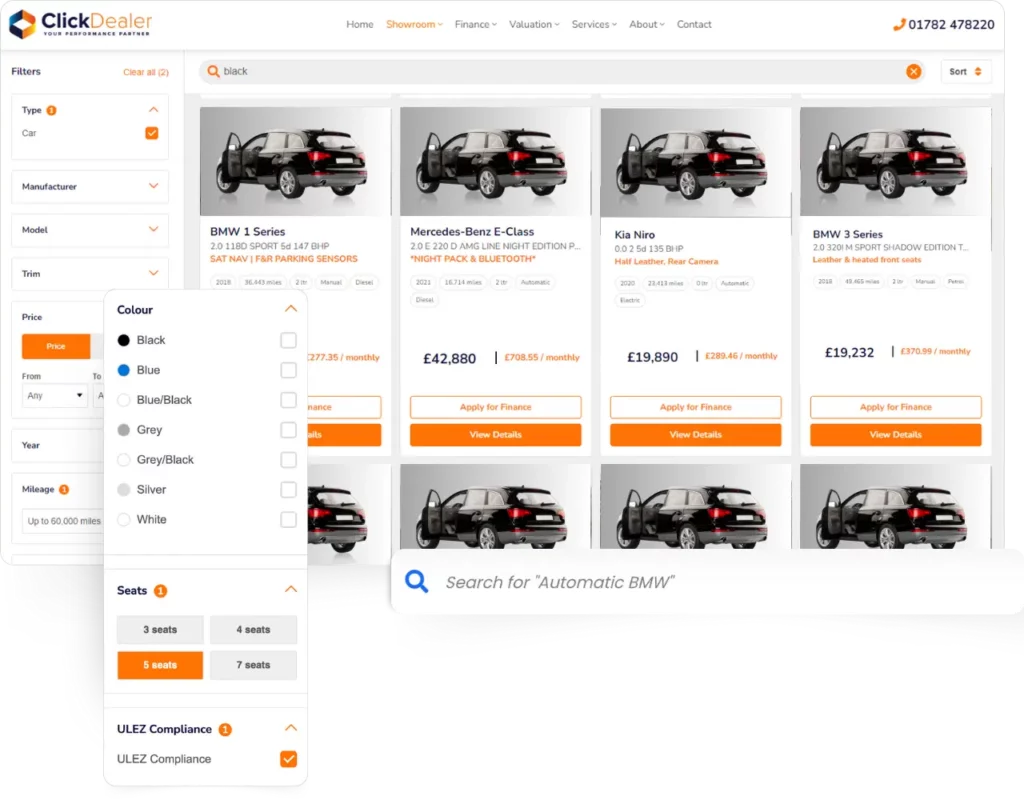
Task: Open the price From 'Any' dropdown
Action: coord(55,396)
